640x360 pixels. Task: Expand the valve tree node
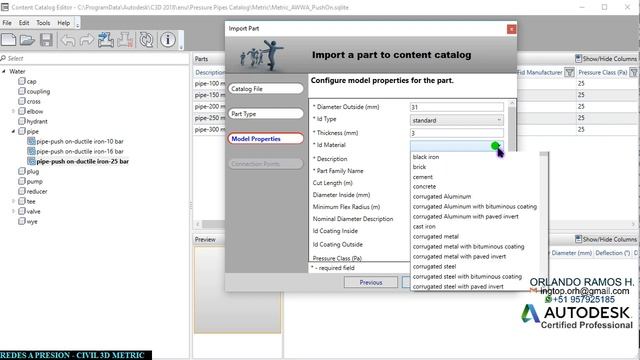13,211
